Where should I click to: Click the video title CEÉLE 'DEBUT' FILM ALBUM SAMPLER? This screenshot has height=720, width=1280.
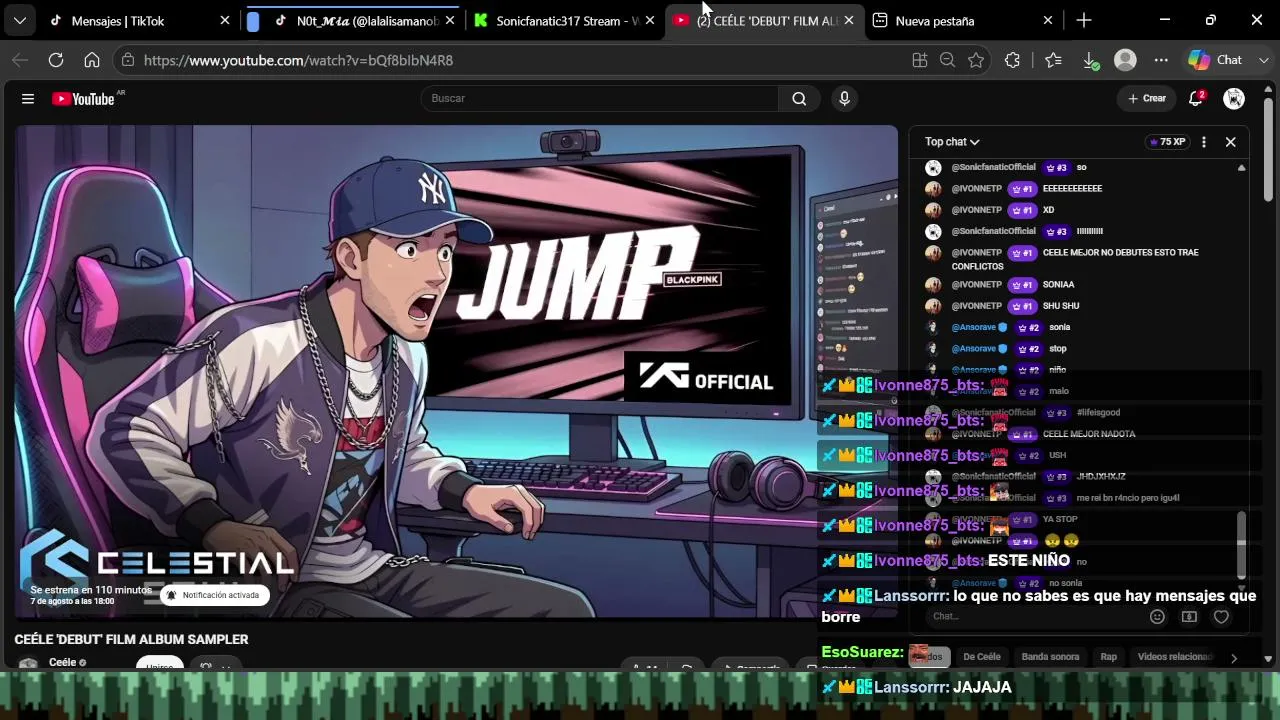pyautogui.click(x=131, y=639)
